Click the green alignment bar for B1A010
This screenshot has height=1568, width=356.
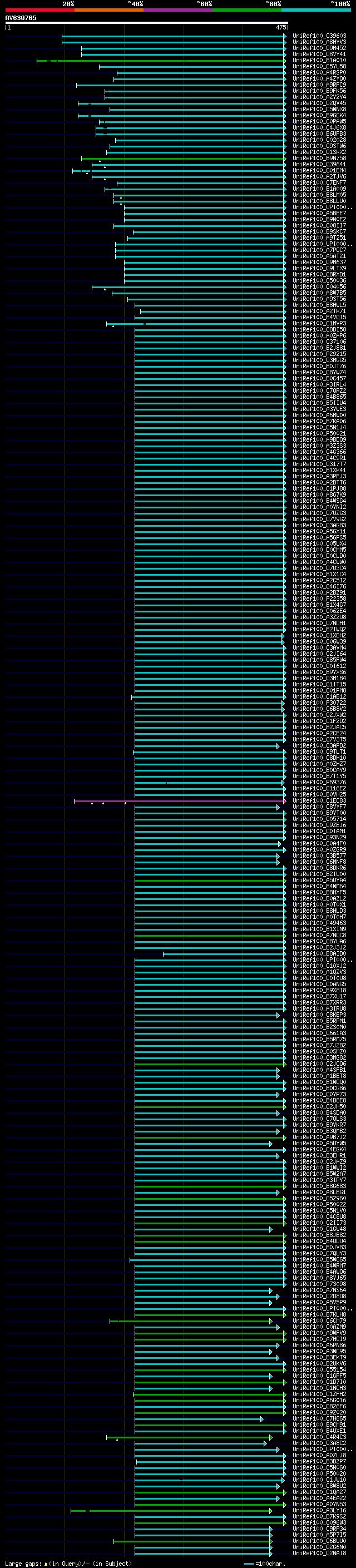pos(161,60)
